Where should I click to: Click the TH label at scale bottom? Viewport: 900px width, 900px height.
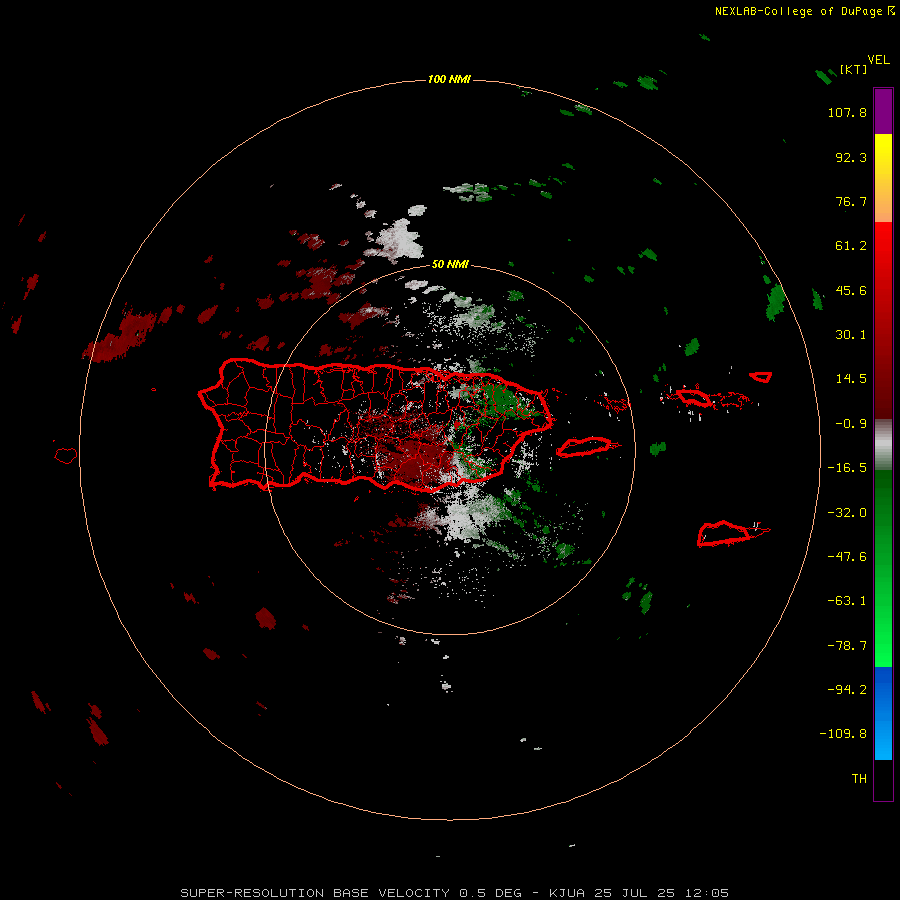click(x=859, y=779)
